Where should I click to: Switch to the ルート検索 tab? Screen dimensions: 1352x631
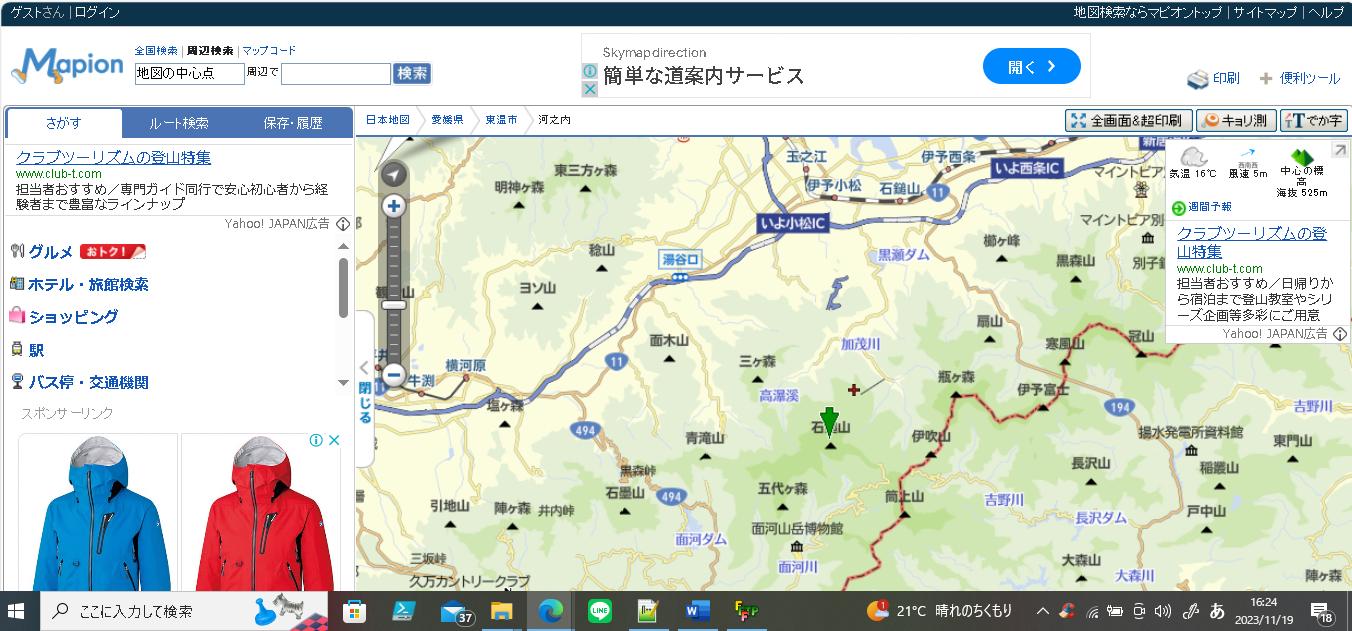point(179,123)
